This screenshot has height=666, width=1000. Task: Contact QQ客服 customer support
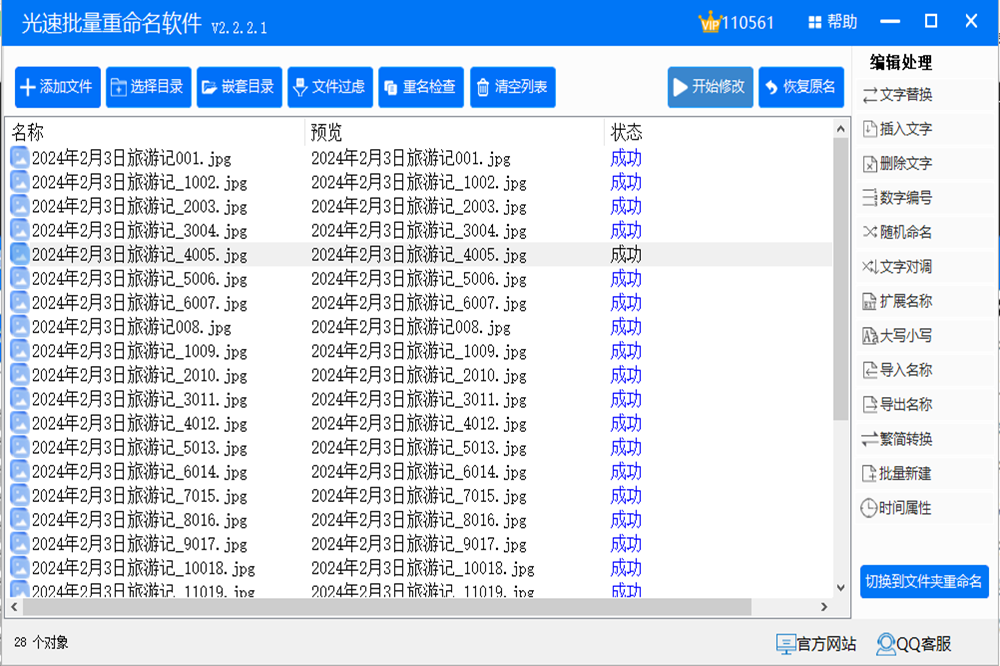(x=914, y=643)
